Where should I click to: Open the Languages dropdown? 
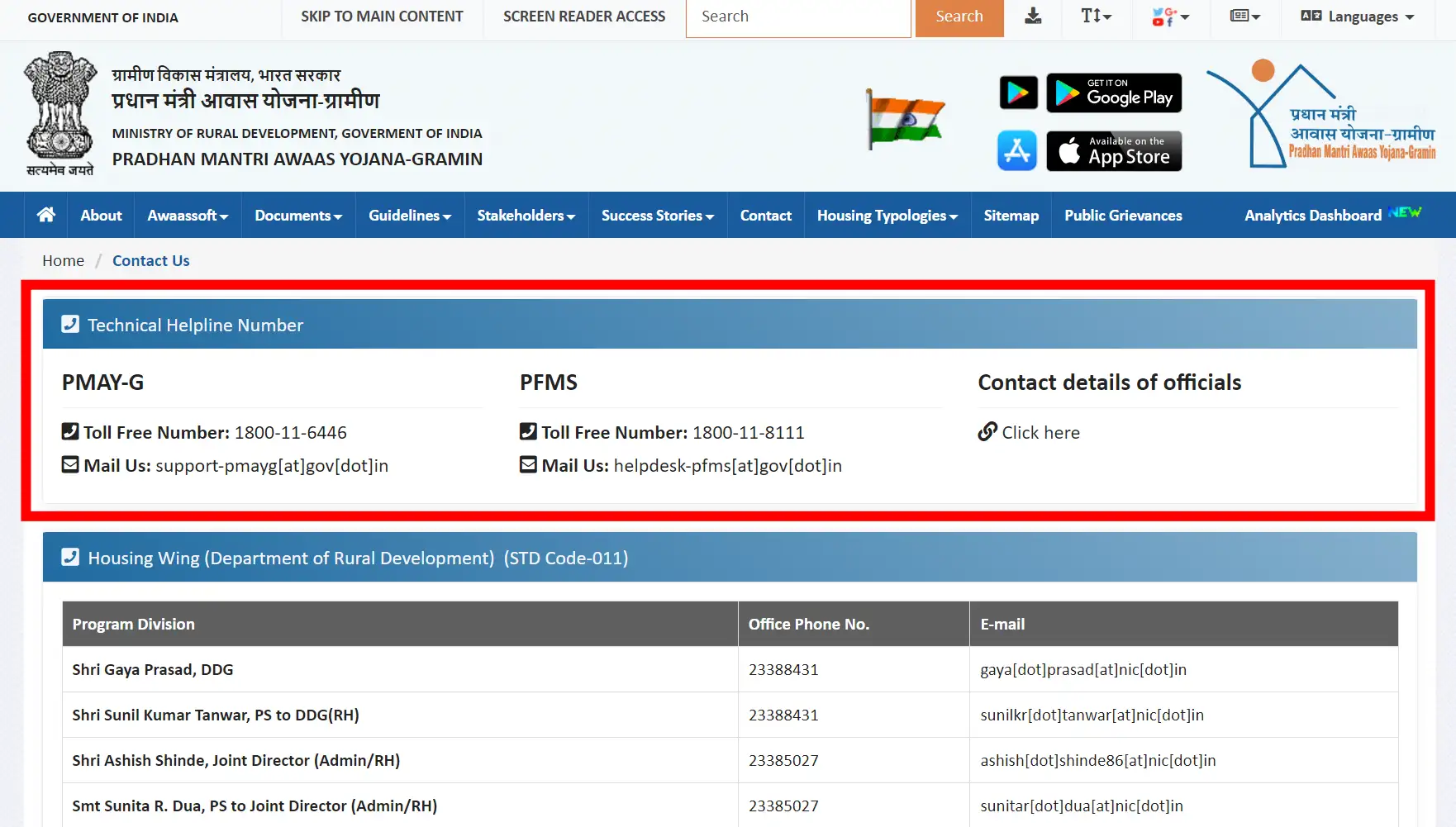click(1358, 17)
